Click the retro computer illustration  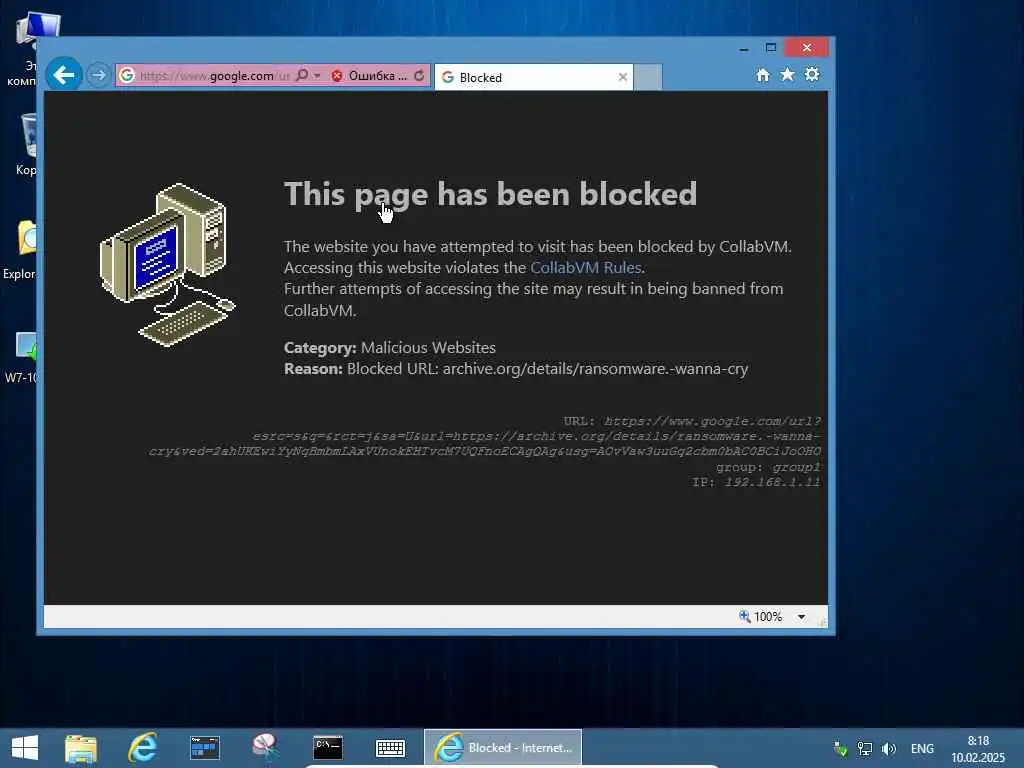(x=168, y=264)
